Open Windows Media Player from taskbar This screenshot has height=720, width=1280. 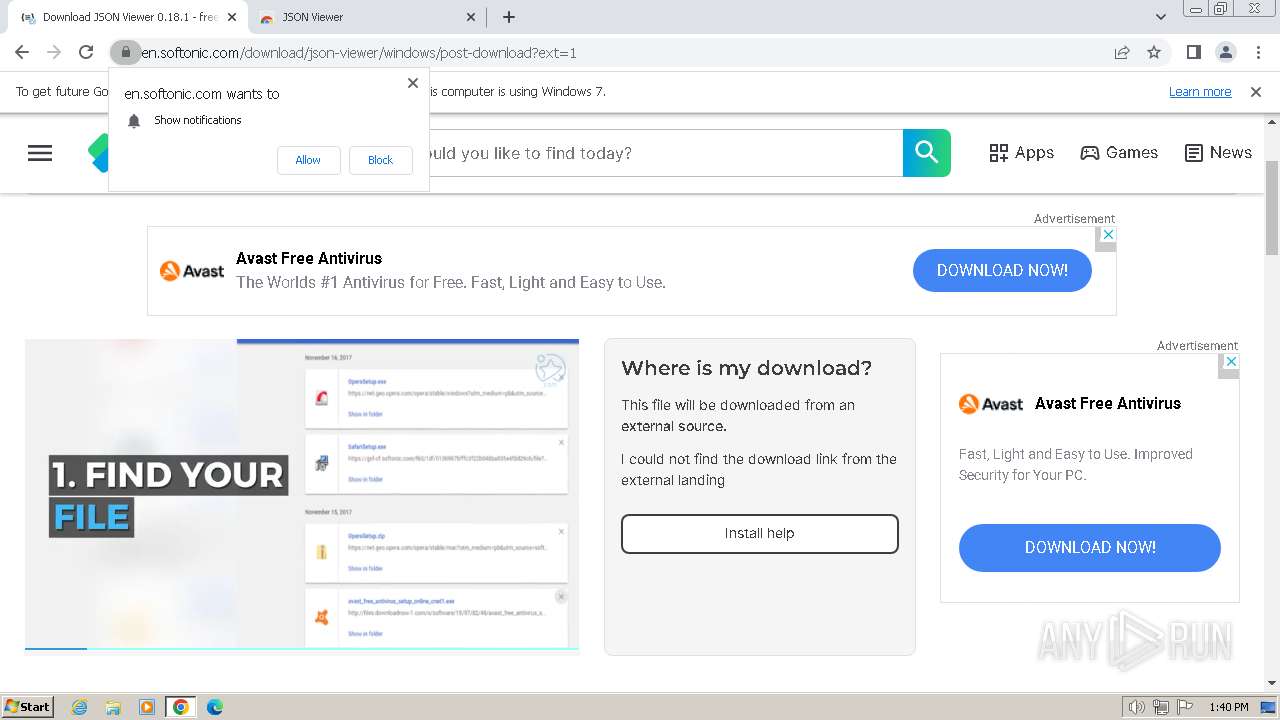click(x=147, y=707)
